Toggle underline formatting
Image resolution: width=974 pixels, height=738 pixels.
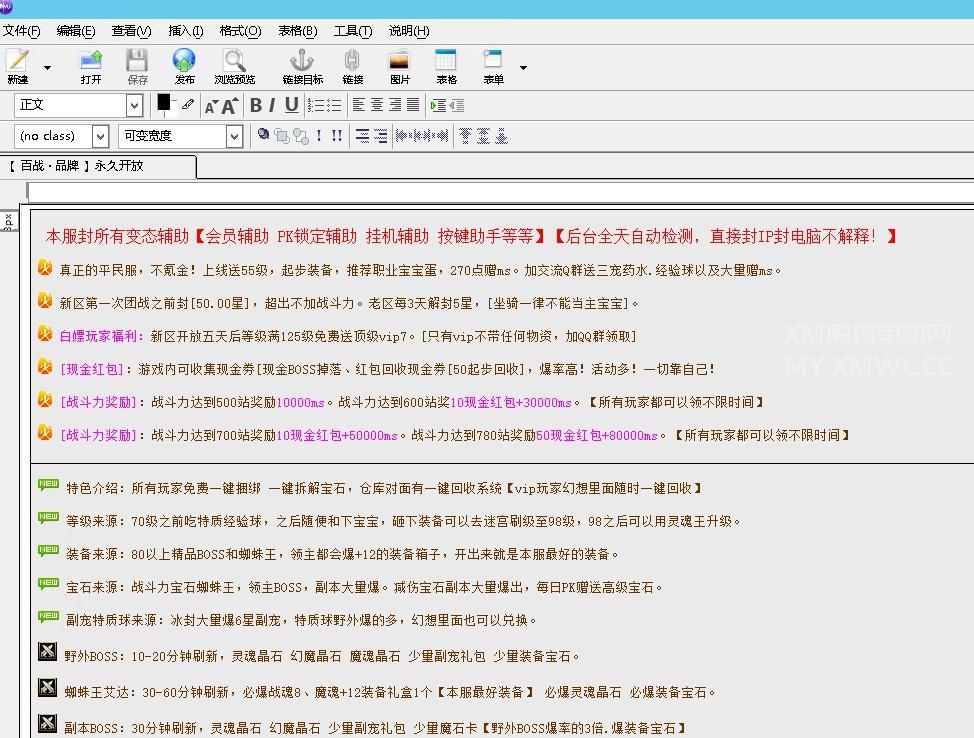point(291,105)
